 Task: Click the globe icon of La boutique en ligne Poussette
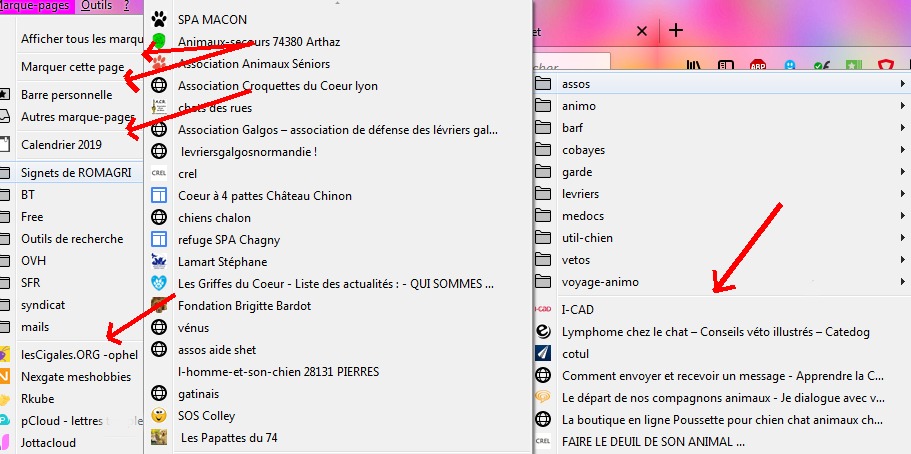click(543, 419)
